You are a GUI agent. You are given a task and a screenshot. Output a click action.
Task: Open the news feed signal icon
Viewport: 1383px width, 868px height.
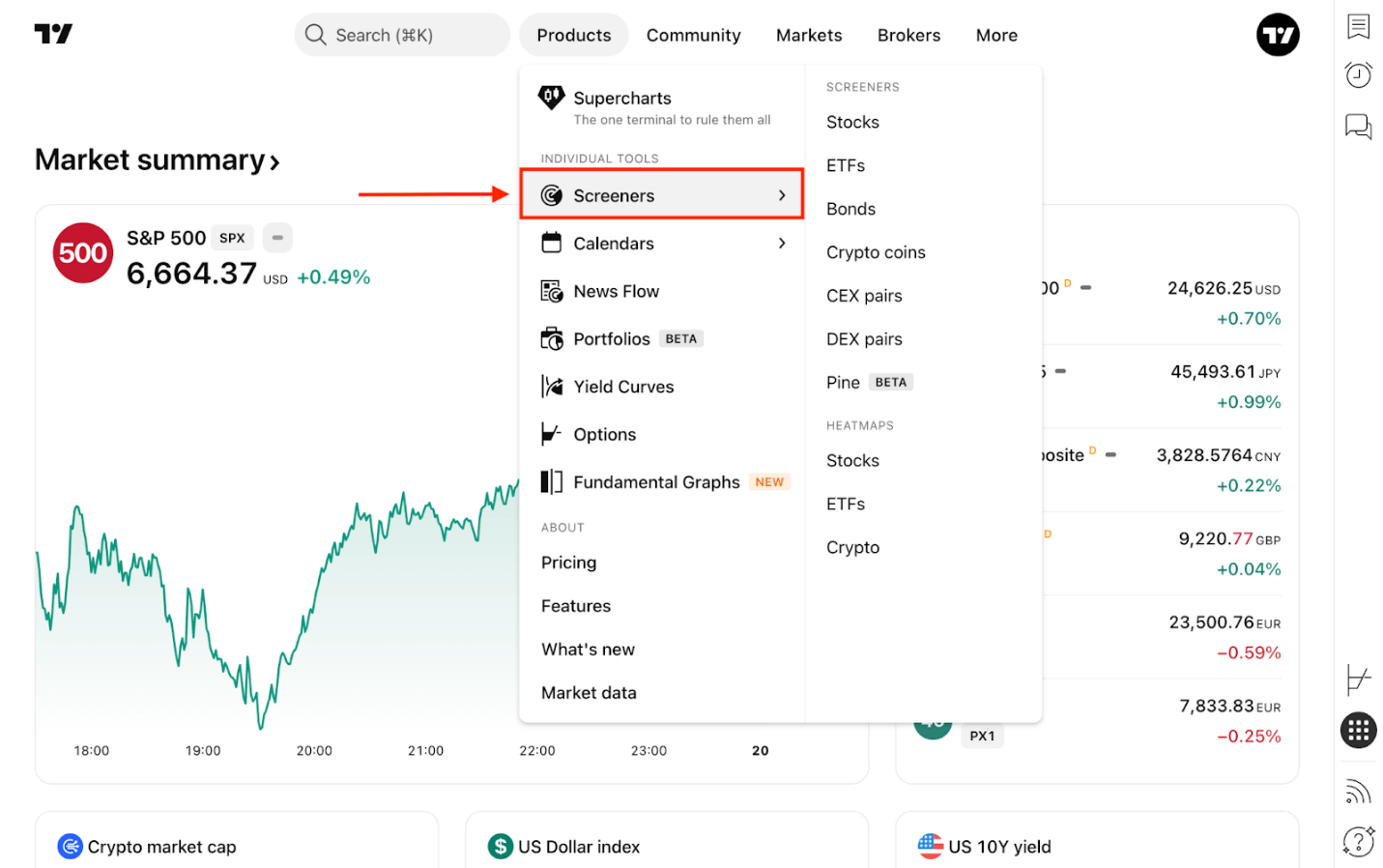coord(1358,792)
